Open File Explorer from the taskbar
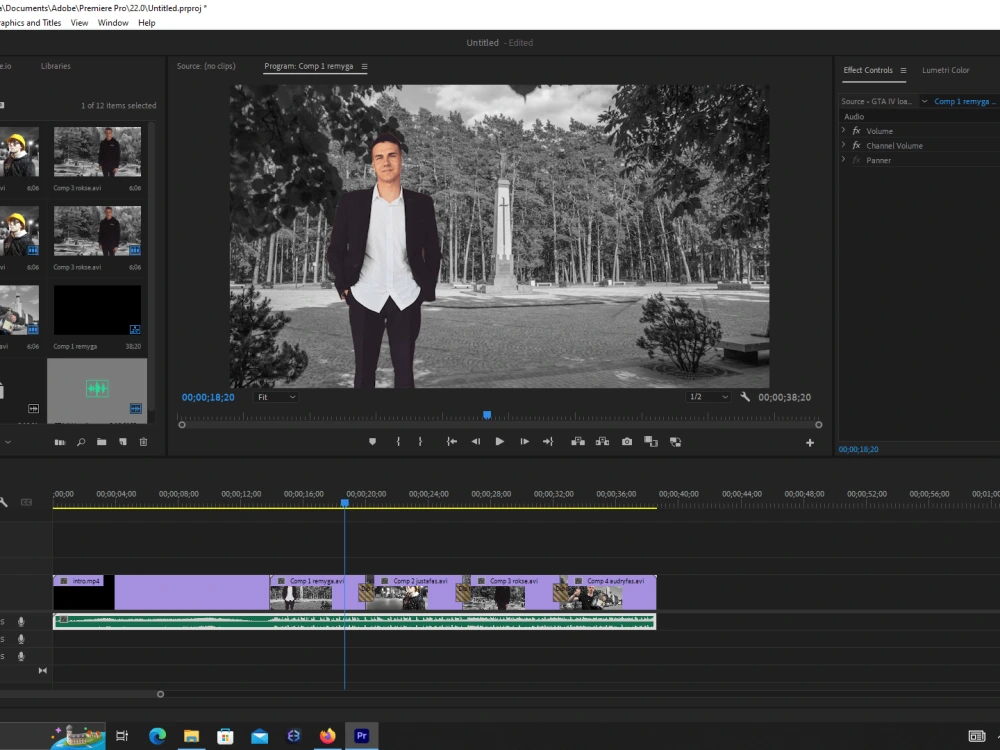This screenshot has height=750, width=1000. (x=191, y=736)
